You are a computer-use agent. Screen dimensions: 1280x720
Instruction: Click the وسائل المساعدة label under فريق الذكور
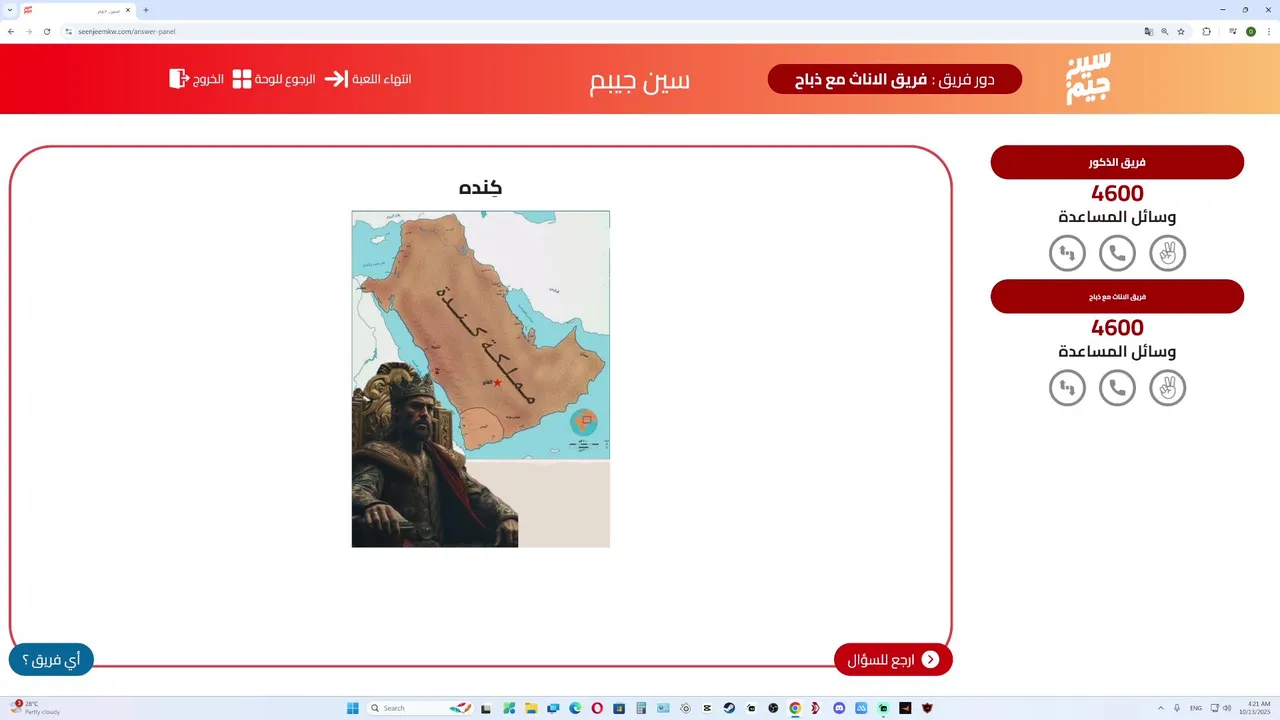1117,217
